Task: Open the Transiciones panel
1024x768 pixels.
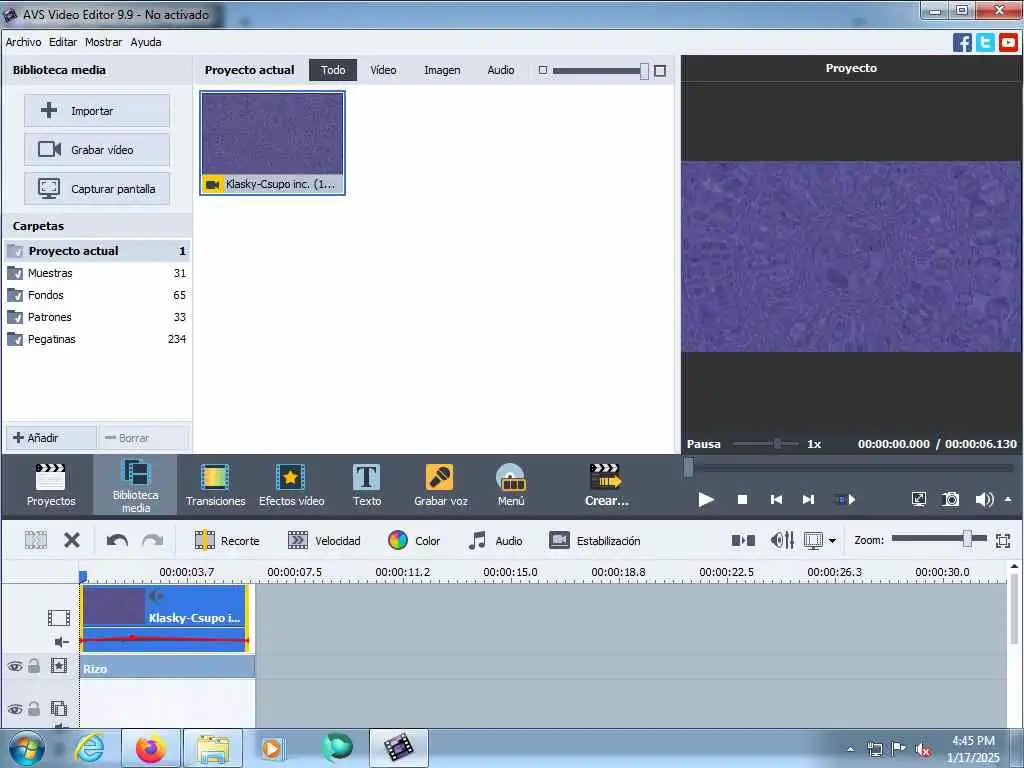Action: (216, 485)
